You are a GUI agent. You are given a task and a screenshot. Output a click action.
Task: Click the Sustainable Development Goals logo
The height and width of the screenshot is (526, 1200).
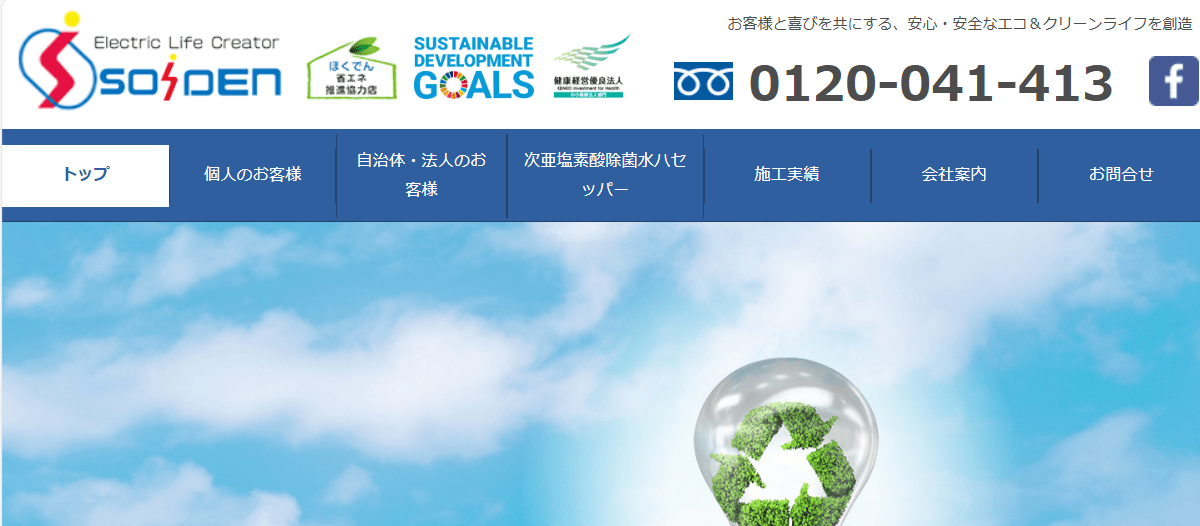[473, 67]
